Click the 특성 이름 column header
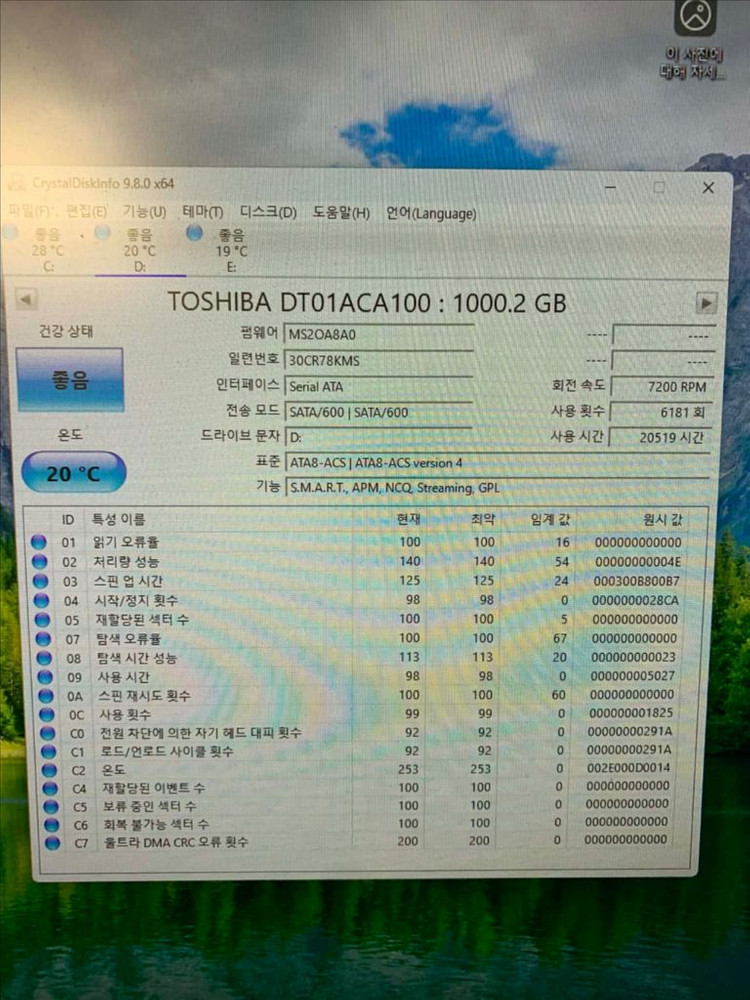The width and height of the screenshot is (750, 1000). (x=119, y=519)
